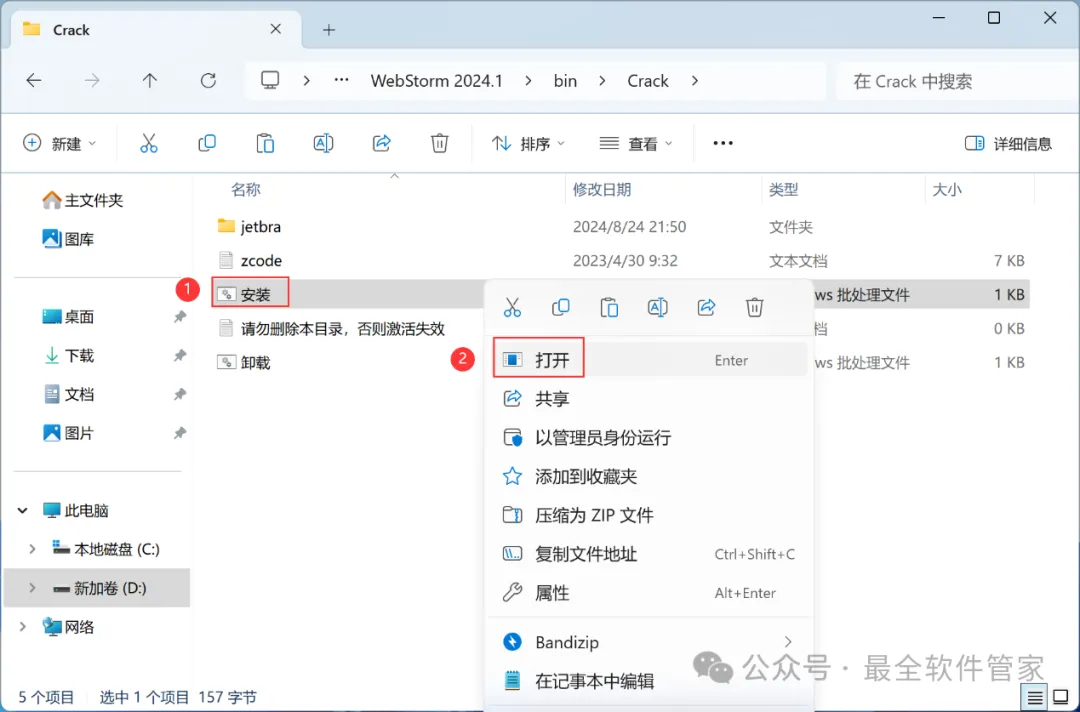This screenshot has width=1080, height=712.
Task: Open 文档 quick access item
Action: click(x=69, y=395)
